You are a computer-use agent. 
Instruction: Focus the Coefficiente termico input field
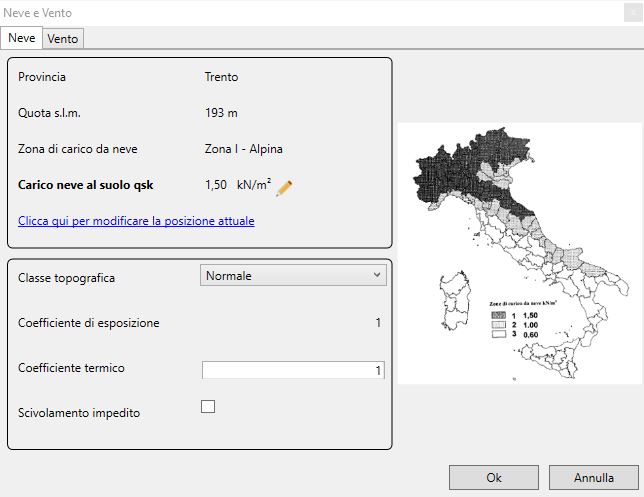click(293, 370)
